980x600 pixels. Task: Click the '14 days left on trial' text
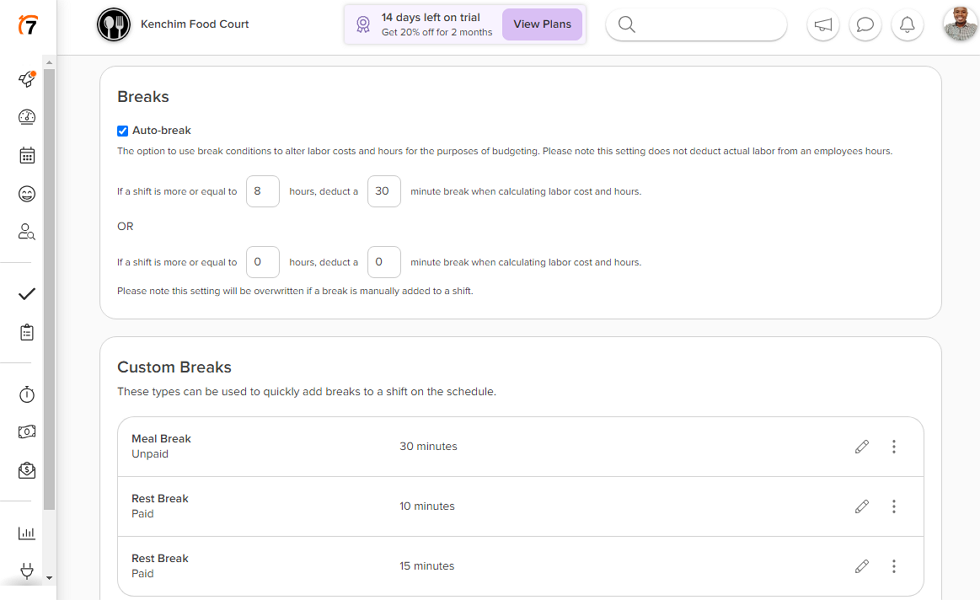431,18
